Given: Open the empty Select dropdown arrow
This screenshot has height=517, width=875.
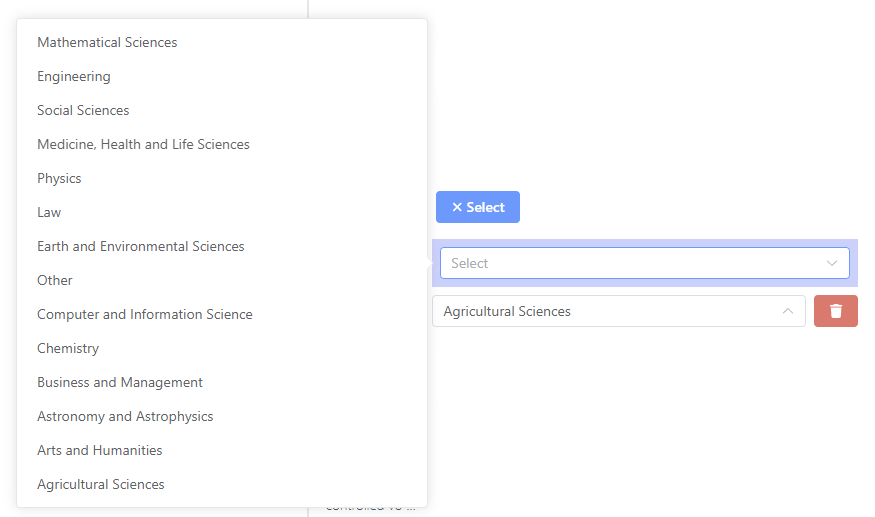Looking at the screenshot, I should [x=831, y=263].
